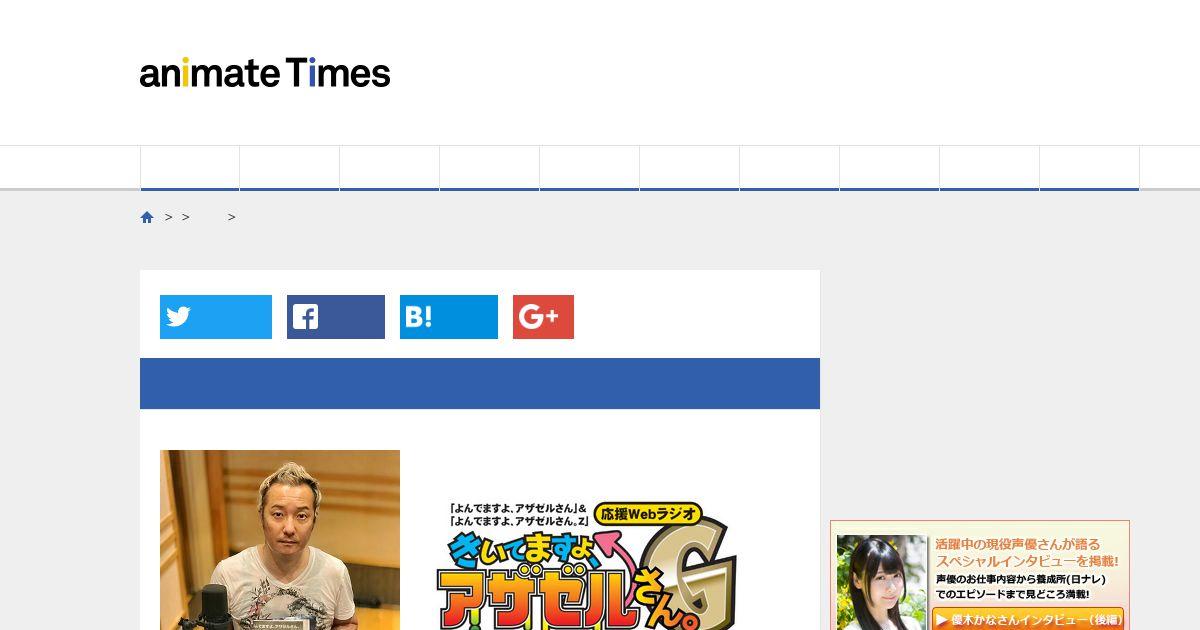Select the last blank navigation tab
Screen dimensions: 1200x630
point(1089,167)
